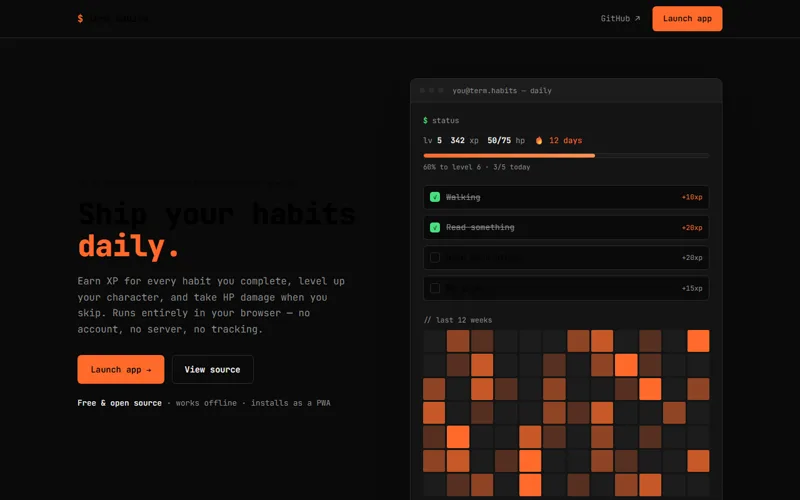Click the 'Earn XP for every habit' paragraph

[211, 305]
